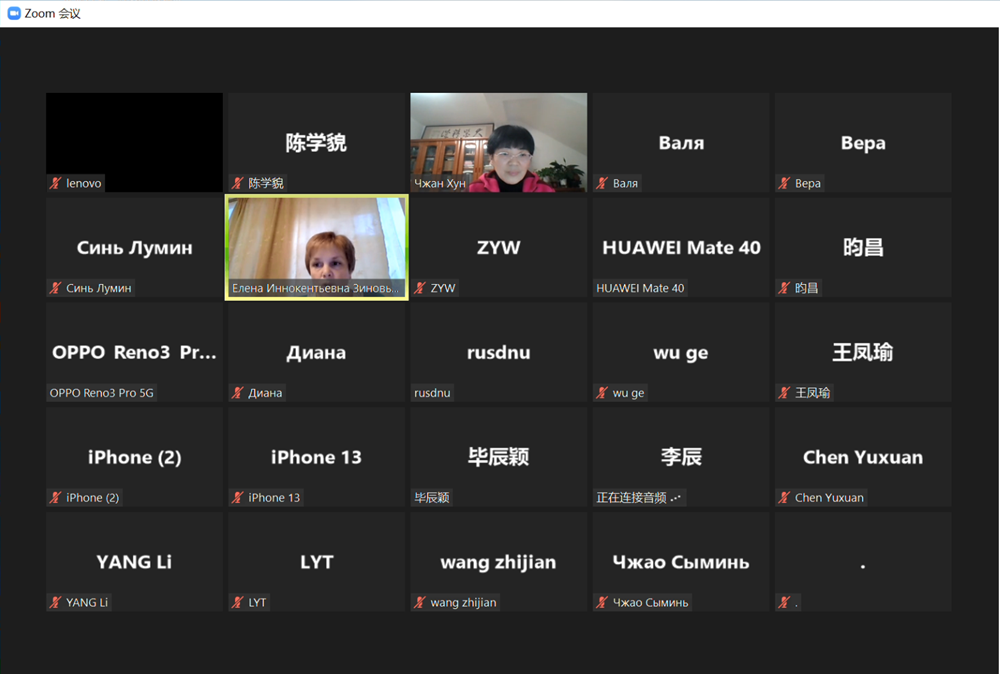Click muted mic icon next to wang zhijian
The height and width of the screenshot is (674, 1000).
click(420, 603)
